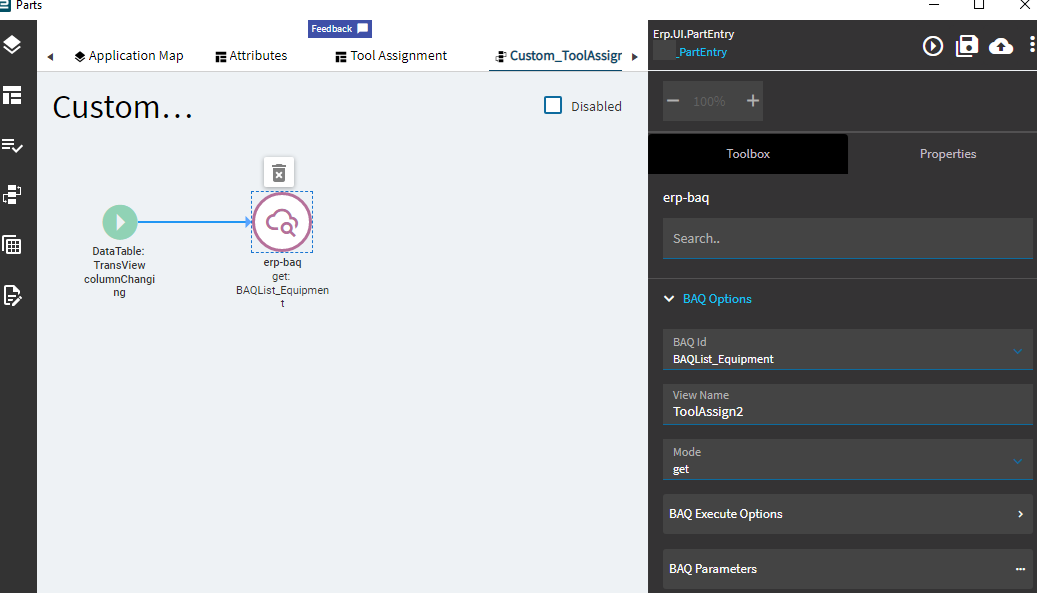Enable the Disabled checkbox
Viewport: 1037px width, 593px height.
click(553, 105)
